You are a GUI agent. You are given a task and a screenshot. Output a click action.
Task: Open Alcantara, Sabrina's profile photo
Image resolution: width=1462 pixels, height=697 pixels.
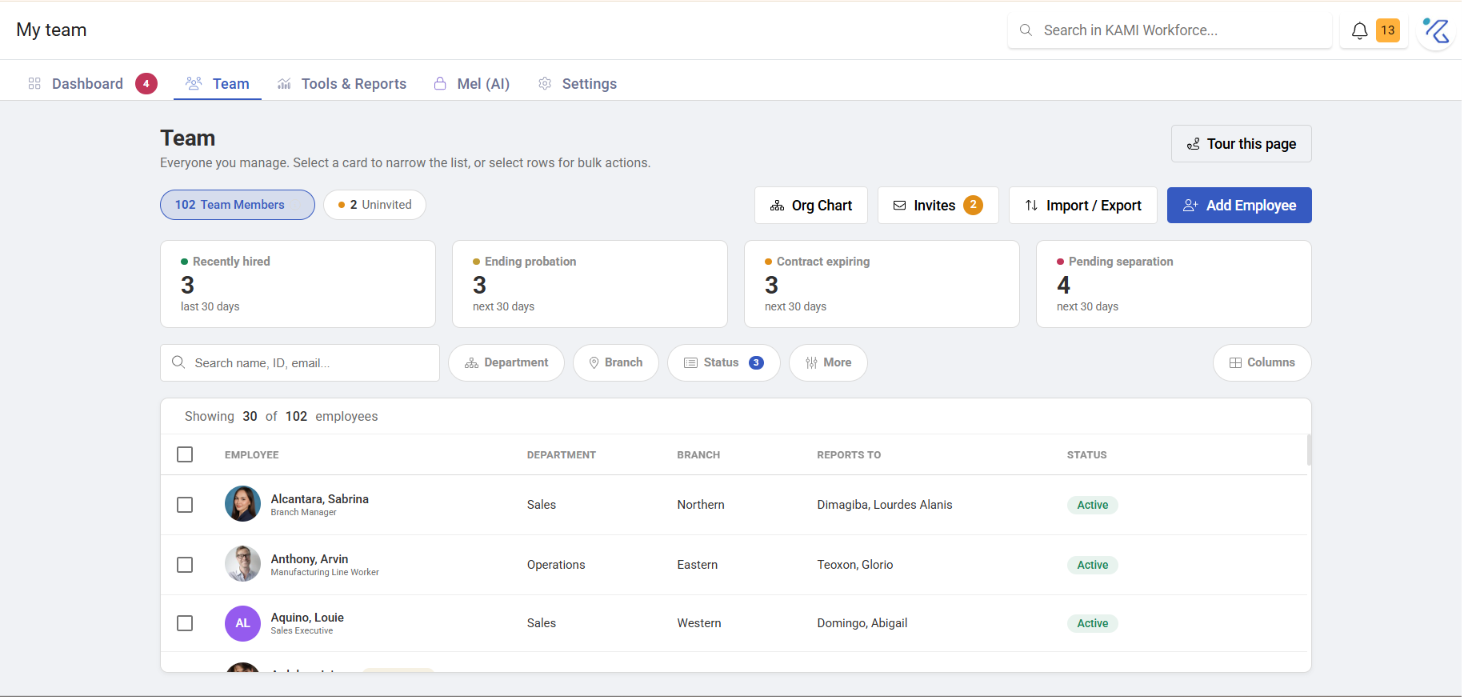click(x=243, y=504)
